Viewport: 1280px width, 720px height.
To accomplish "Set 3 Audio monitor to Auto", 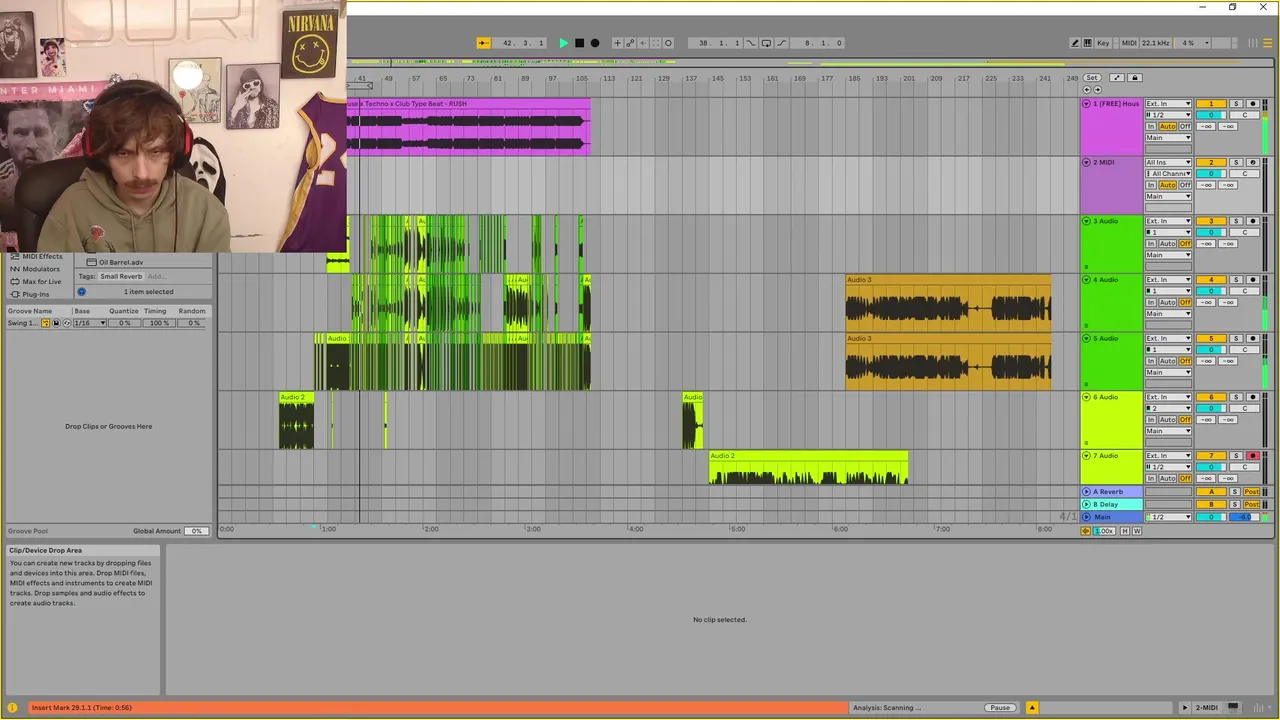I will (1167, 244).
